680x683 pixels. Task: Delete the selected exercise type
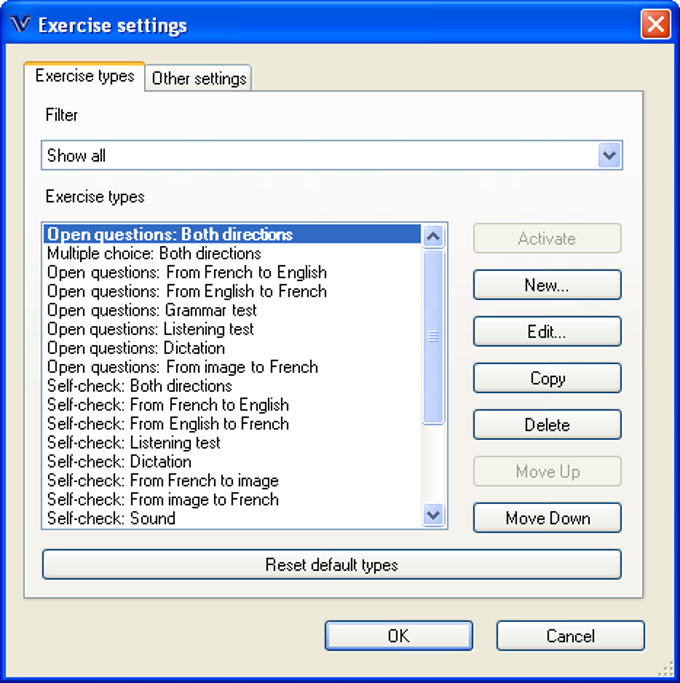point(546,425)
